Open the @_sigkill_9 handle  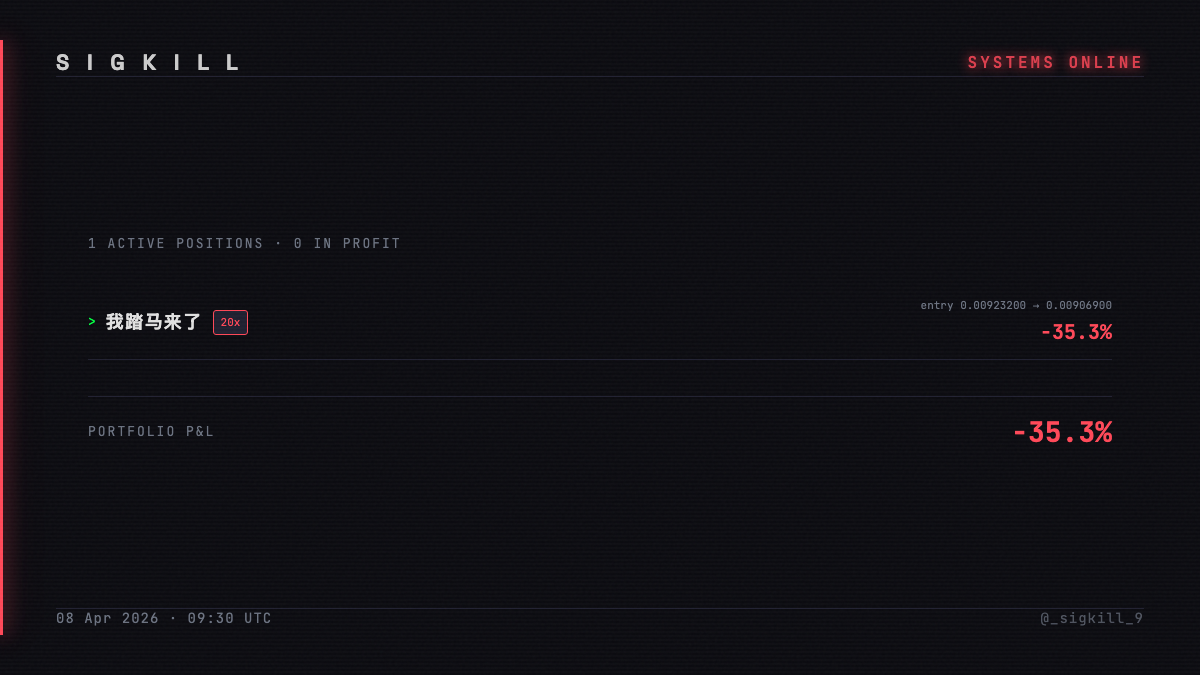[x=1092, y=618]
